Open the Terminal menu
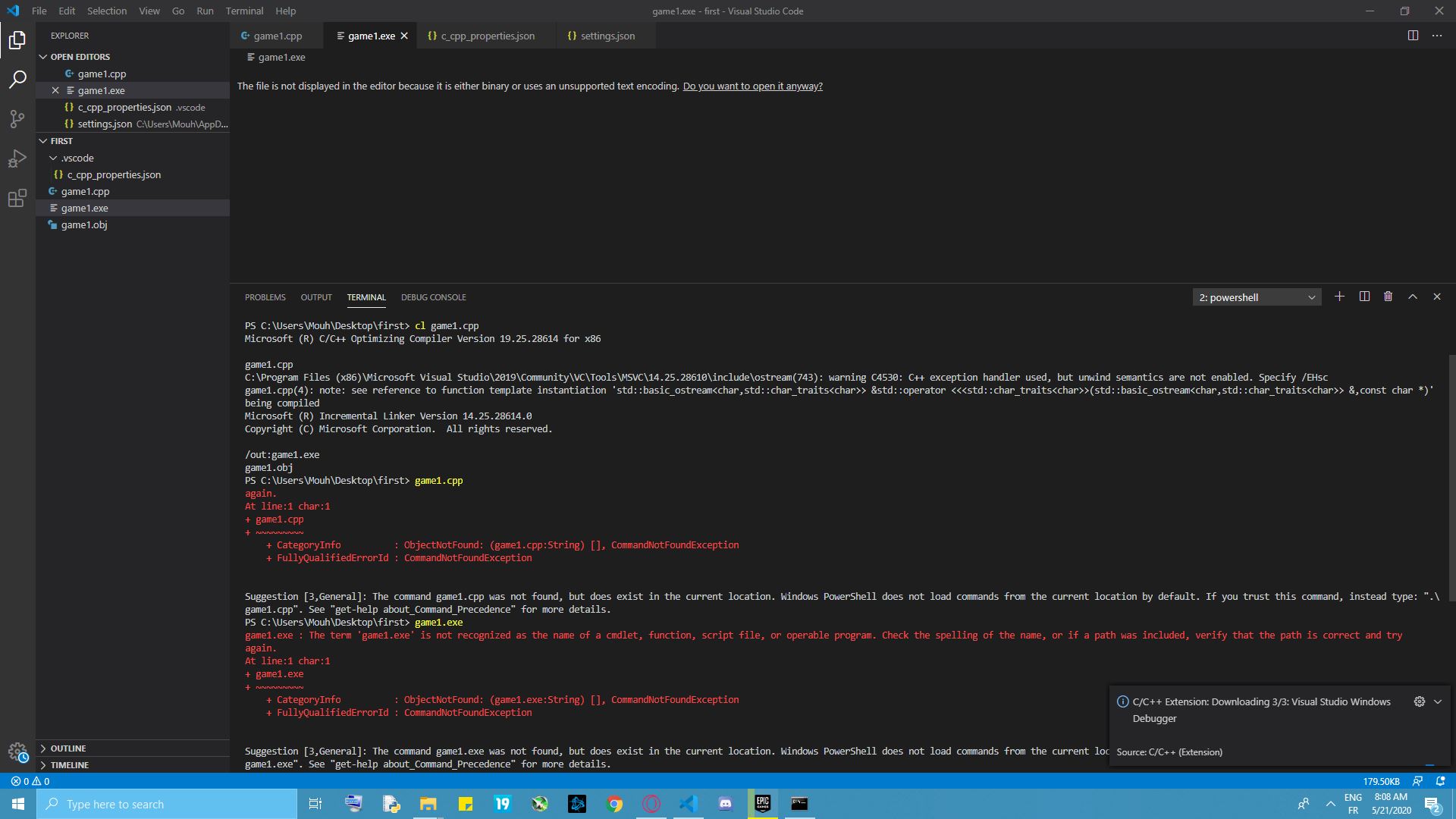The height and width of the screenshot is (819, 1456). (x=244, y=11)
